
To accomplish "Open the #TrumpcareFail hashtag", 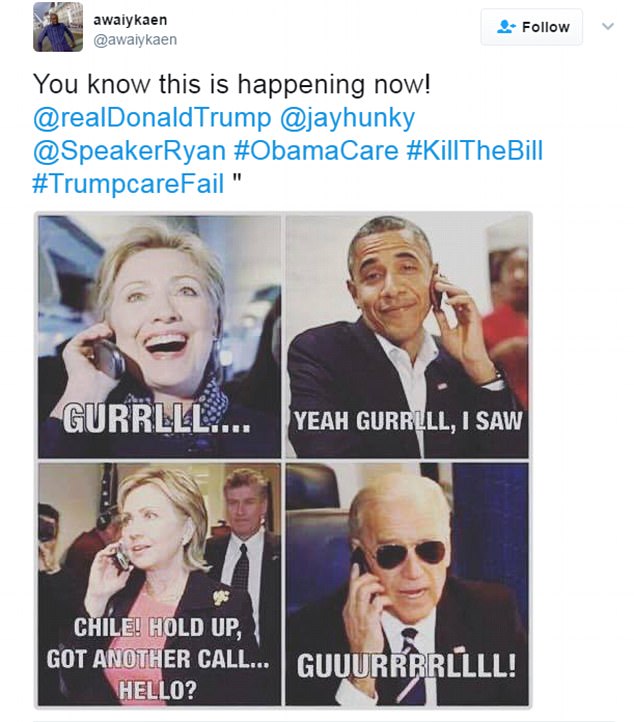I will coord(128,183).
